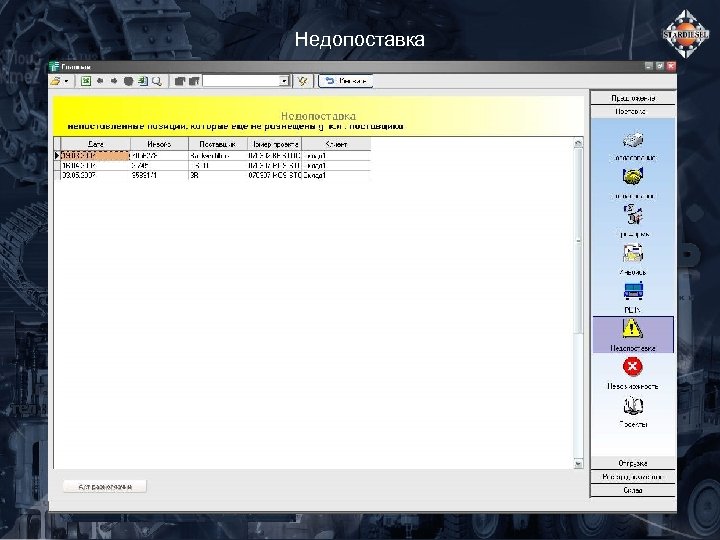The width and height of the screenshot is (720, 540).
Task: Click the green sheet with arrow toolbar icon
Action: (143, 81)
